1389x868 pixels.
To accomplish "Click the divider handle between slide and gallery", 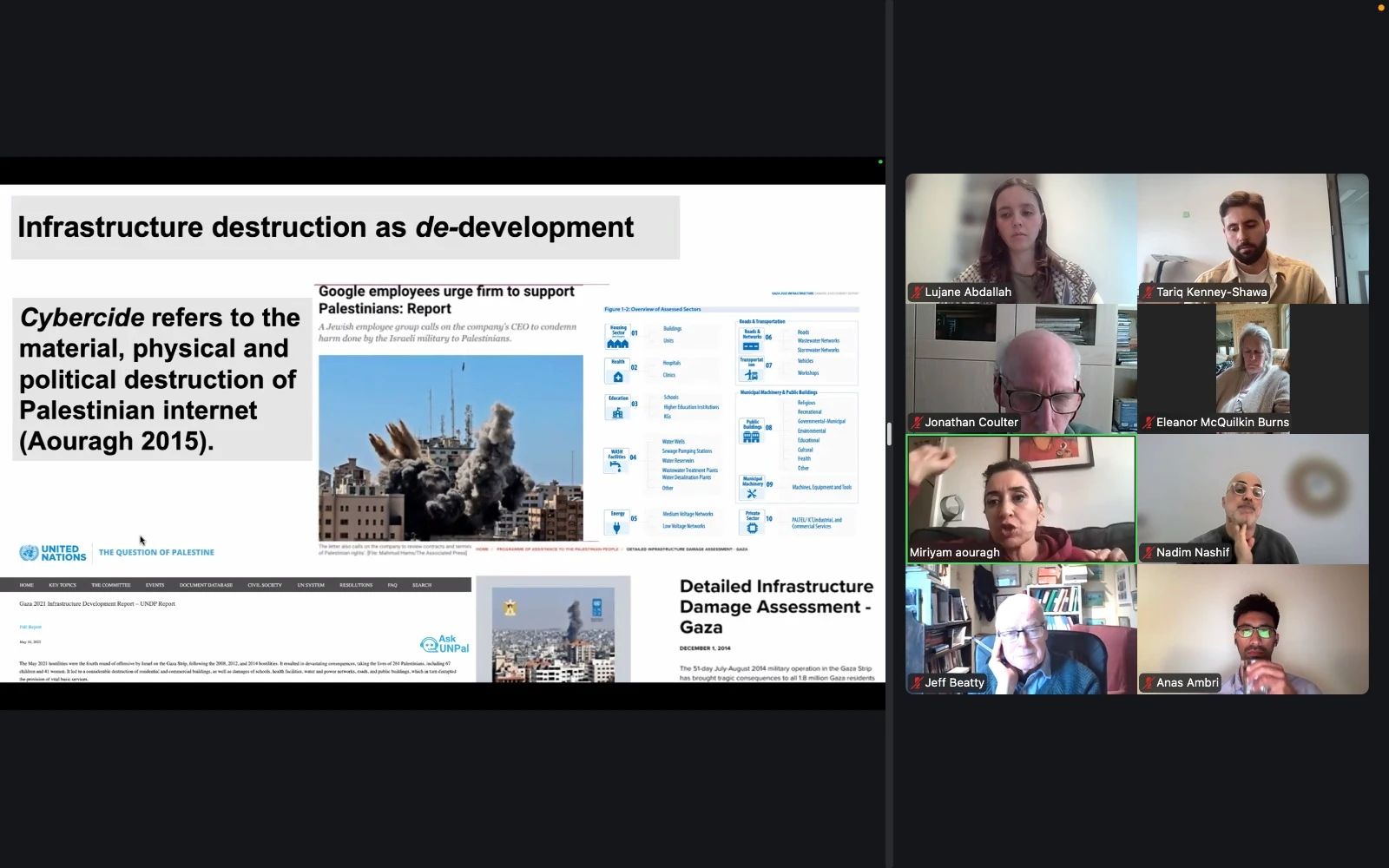I will point(889,434).
